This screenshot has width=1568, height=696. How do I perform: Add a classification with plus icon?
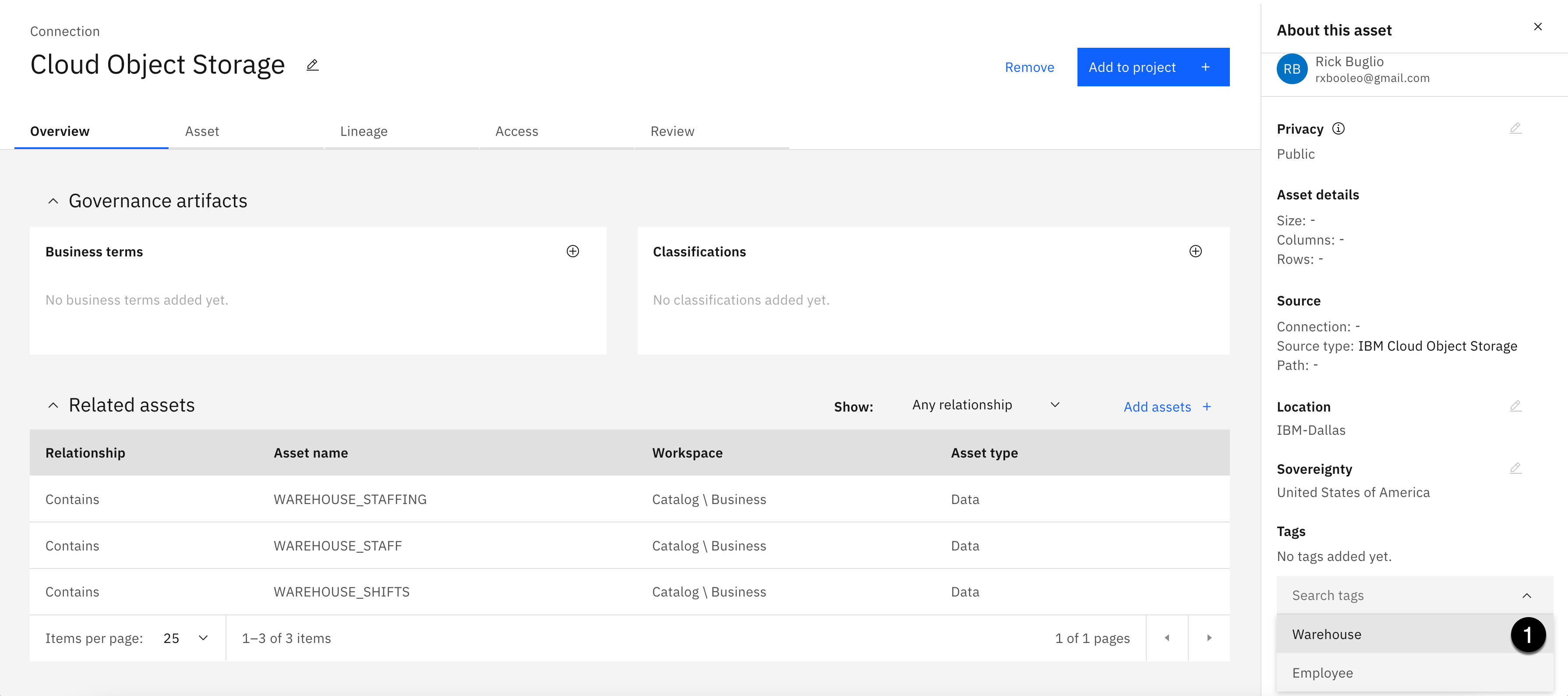click(x=1195, y=252)
